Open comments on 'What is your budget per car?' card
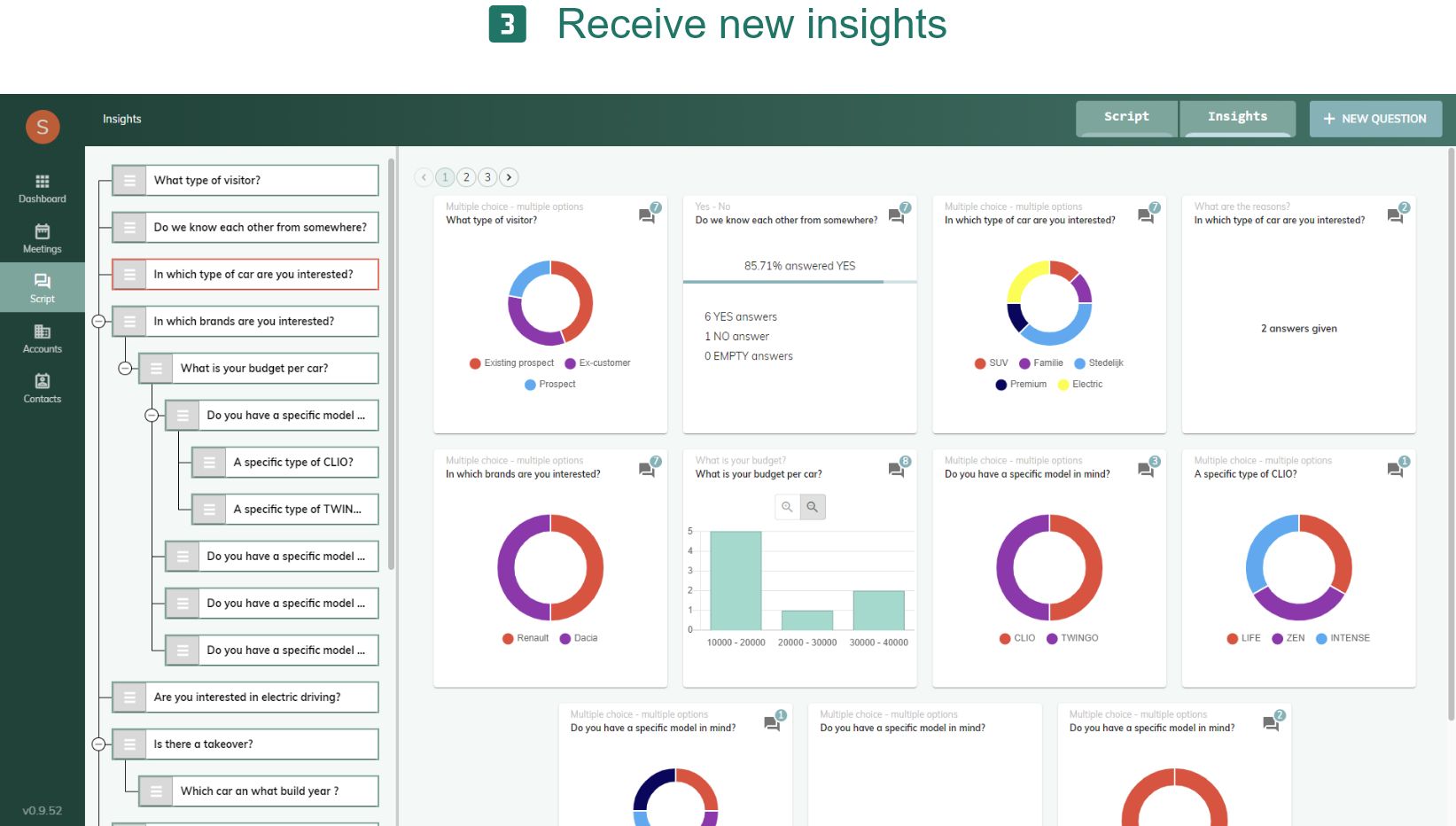The width and height of the screenshot is (1456, 826). pyautogui.click(x=897, y=469)
